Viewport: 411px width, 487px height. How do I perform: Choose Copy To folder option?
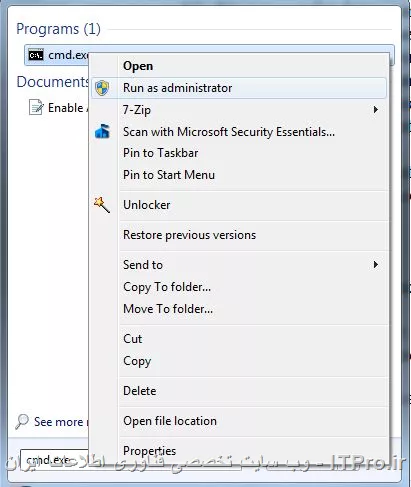167,287
